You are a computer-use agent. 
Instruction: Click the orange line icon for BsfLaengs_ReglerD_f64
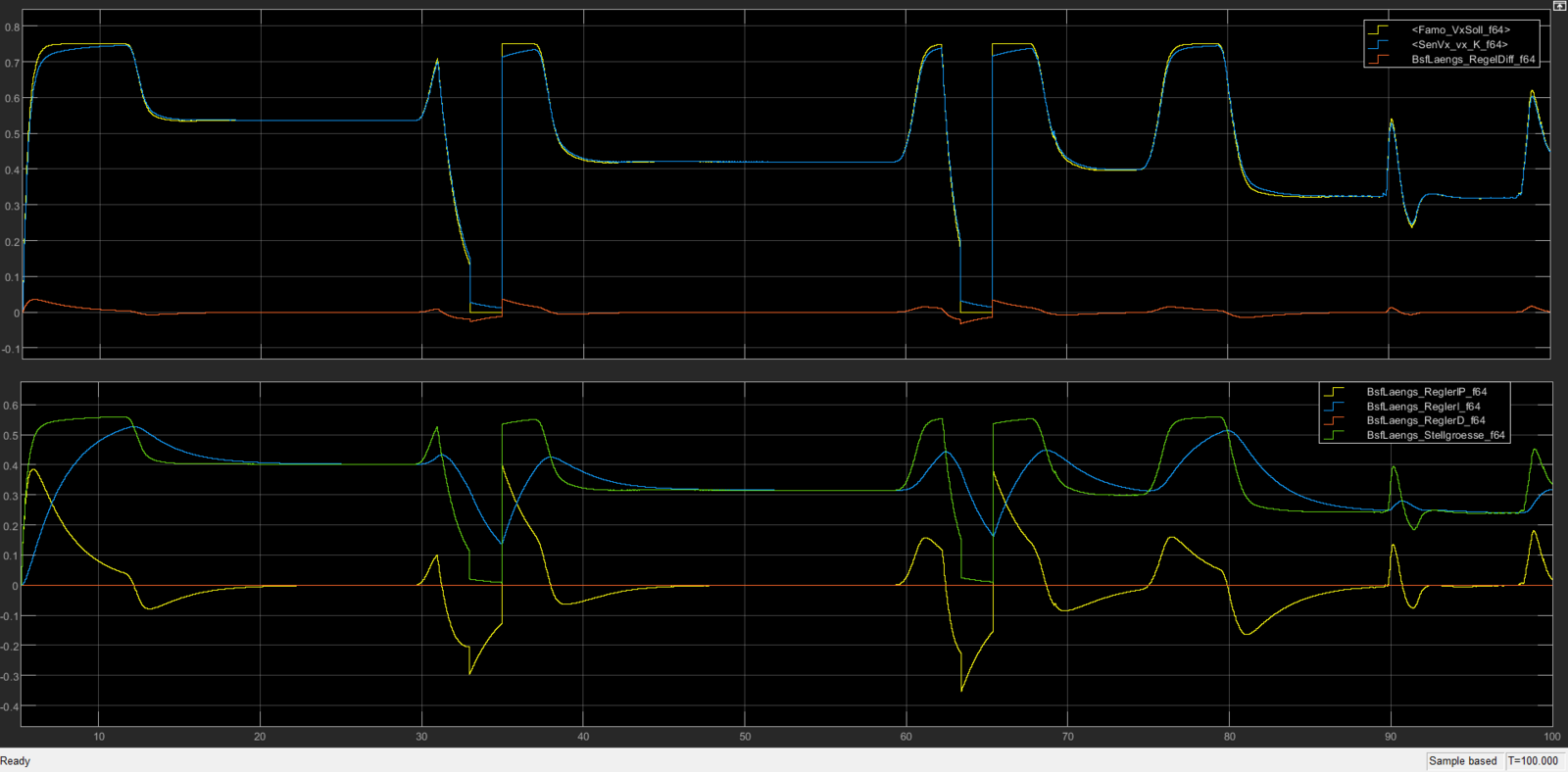[x=1335, y=420]
